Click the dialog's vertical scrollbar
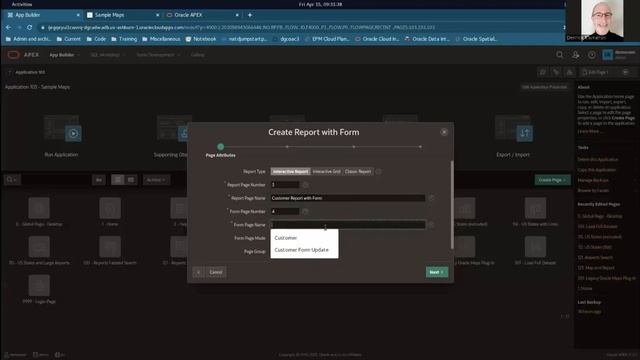 coord(452,204)
